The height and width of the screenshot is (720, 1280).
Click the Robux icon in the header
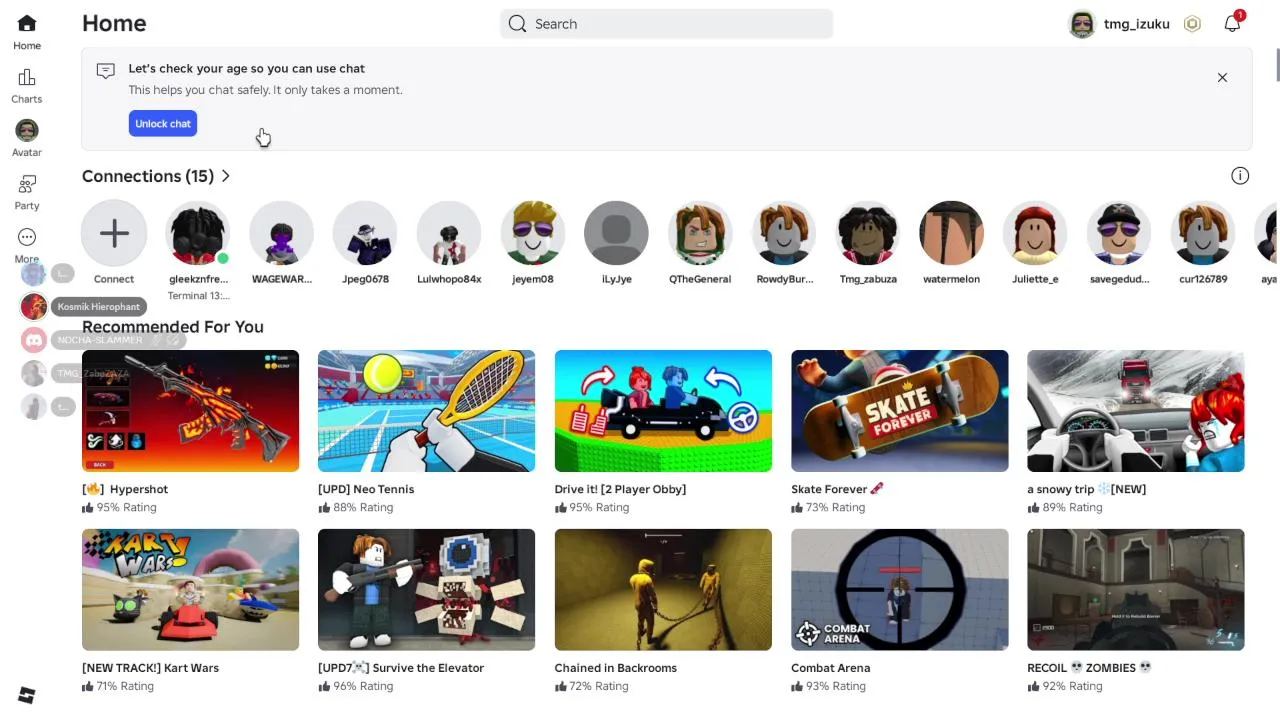(1192, 24)
